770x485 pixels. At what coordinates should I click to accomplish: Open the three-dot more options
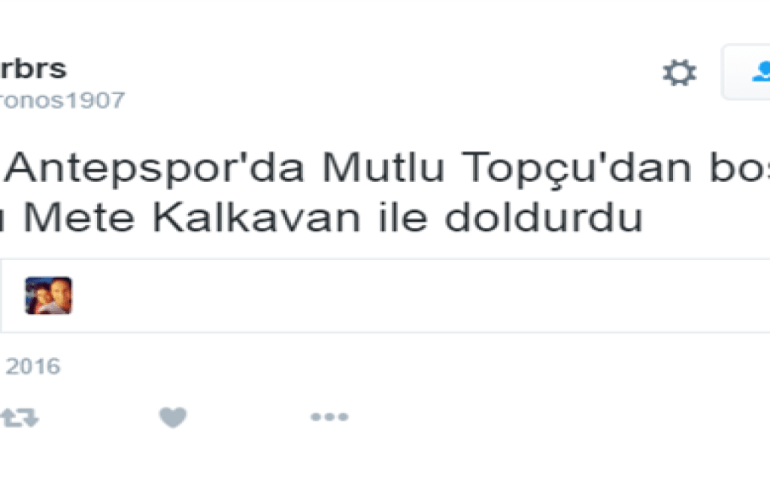click(x=330, y=417)
